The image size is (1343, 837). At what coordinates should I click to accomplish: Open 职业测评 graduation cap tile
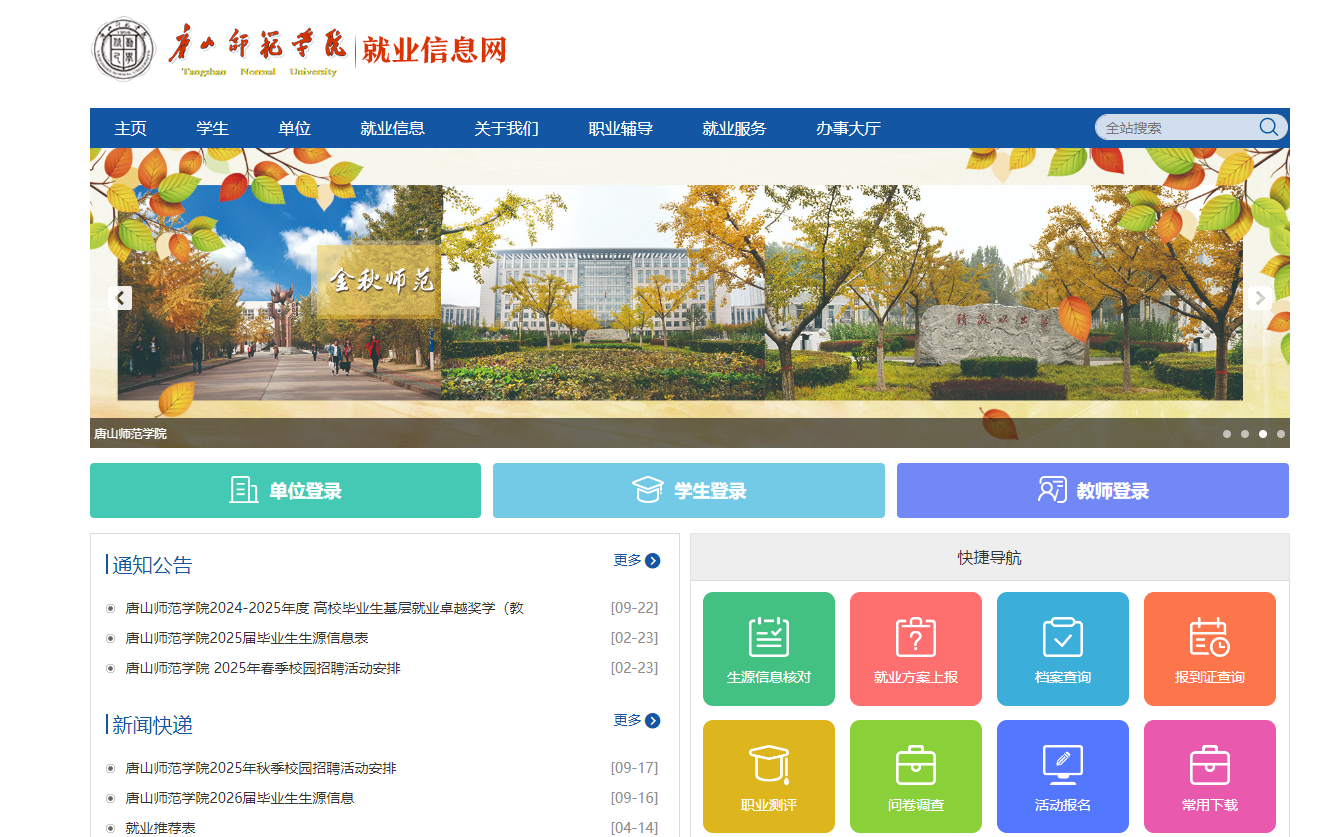tap(768, 776)
